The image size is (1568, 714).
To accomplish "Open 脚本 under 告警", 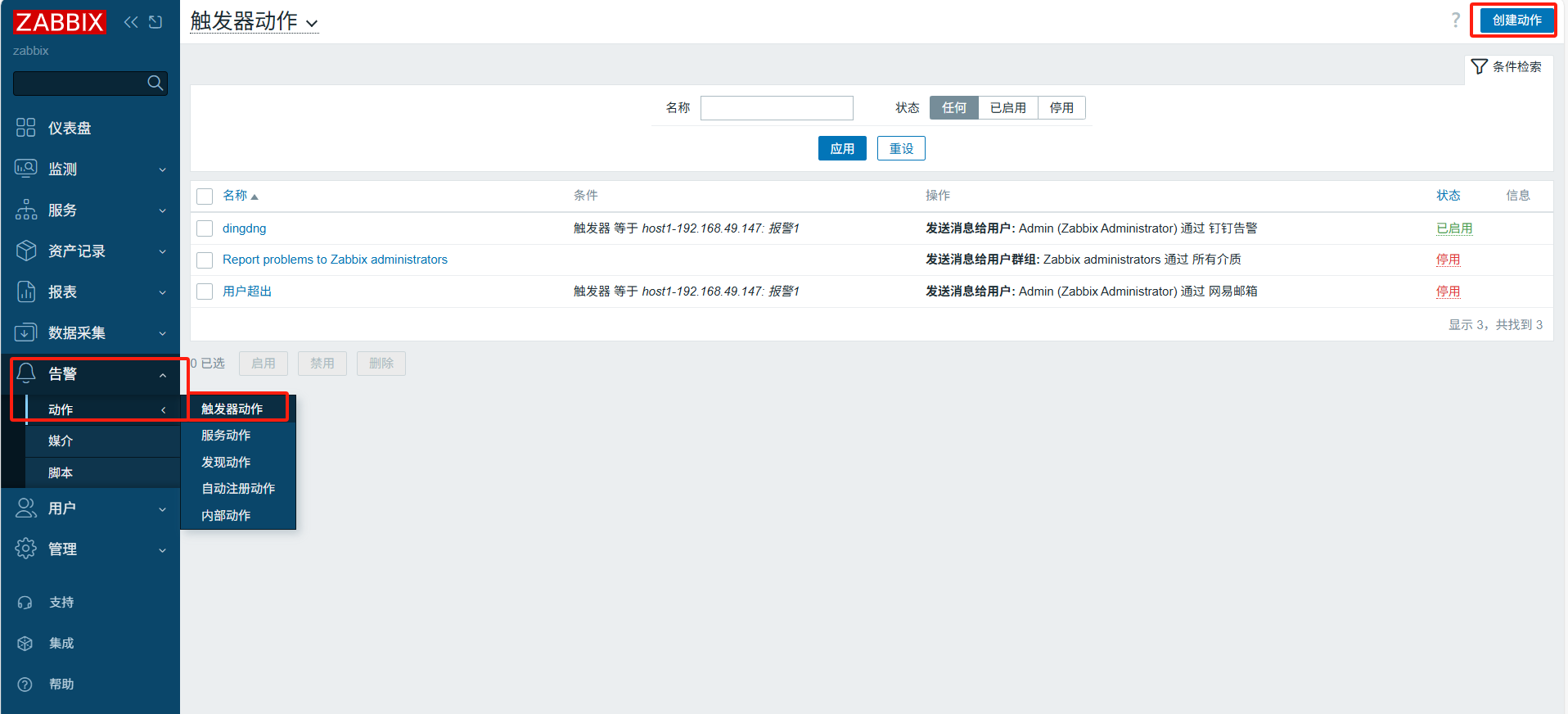I will pos(61,472).
